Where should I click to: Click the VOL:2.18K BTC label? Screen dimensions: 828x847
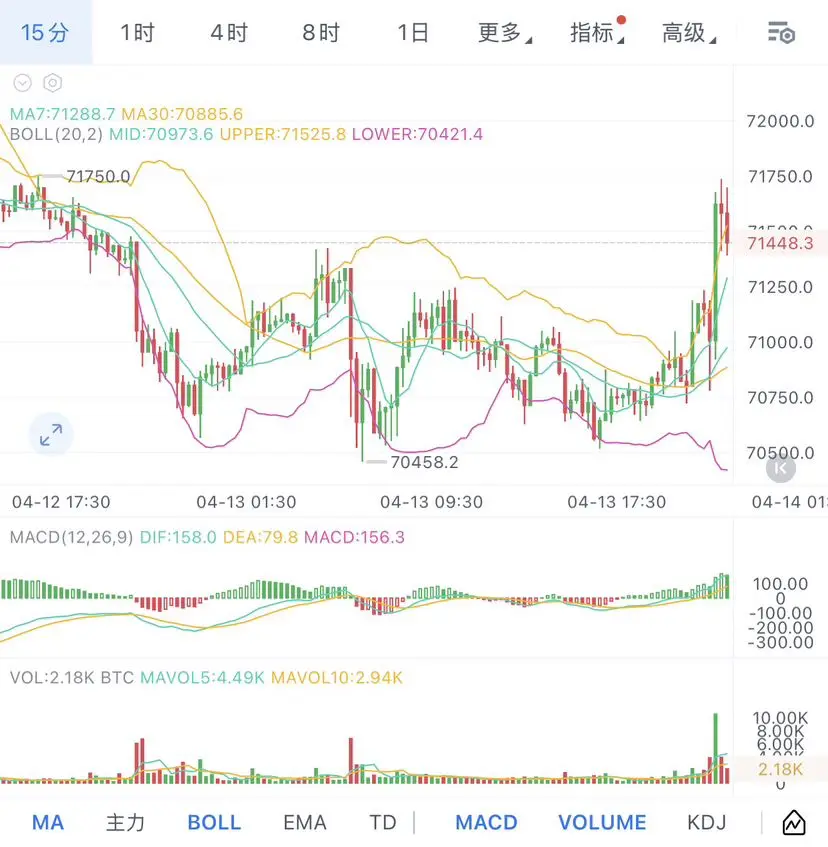coord(72,677)
